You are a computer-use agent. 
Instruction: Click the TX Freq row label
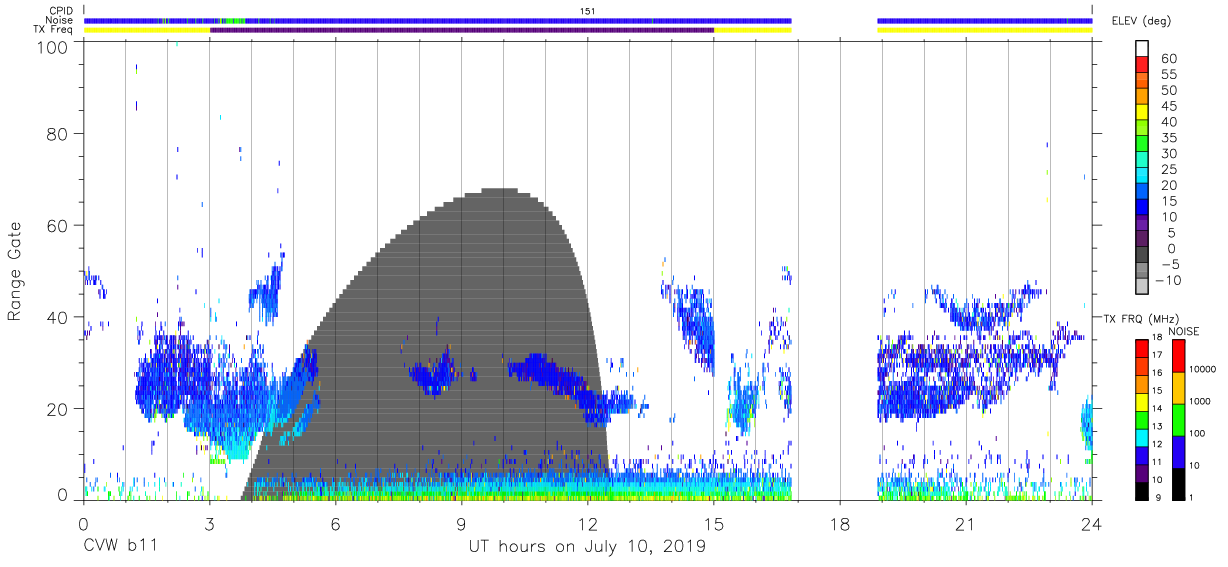tap(55, 30)
